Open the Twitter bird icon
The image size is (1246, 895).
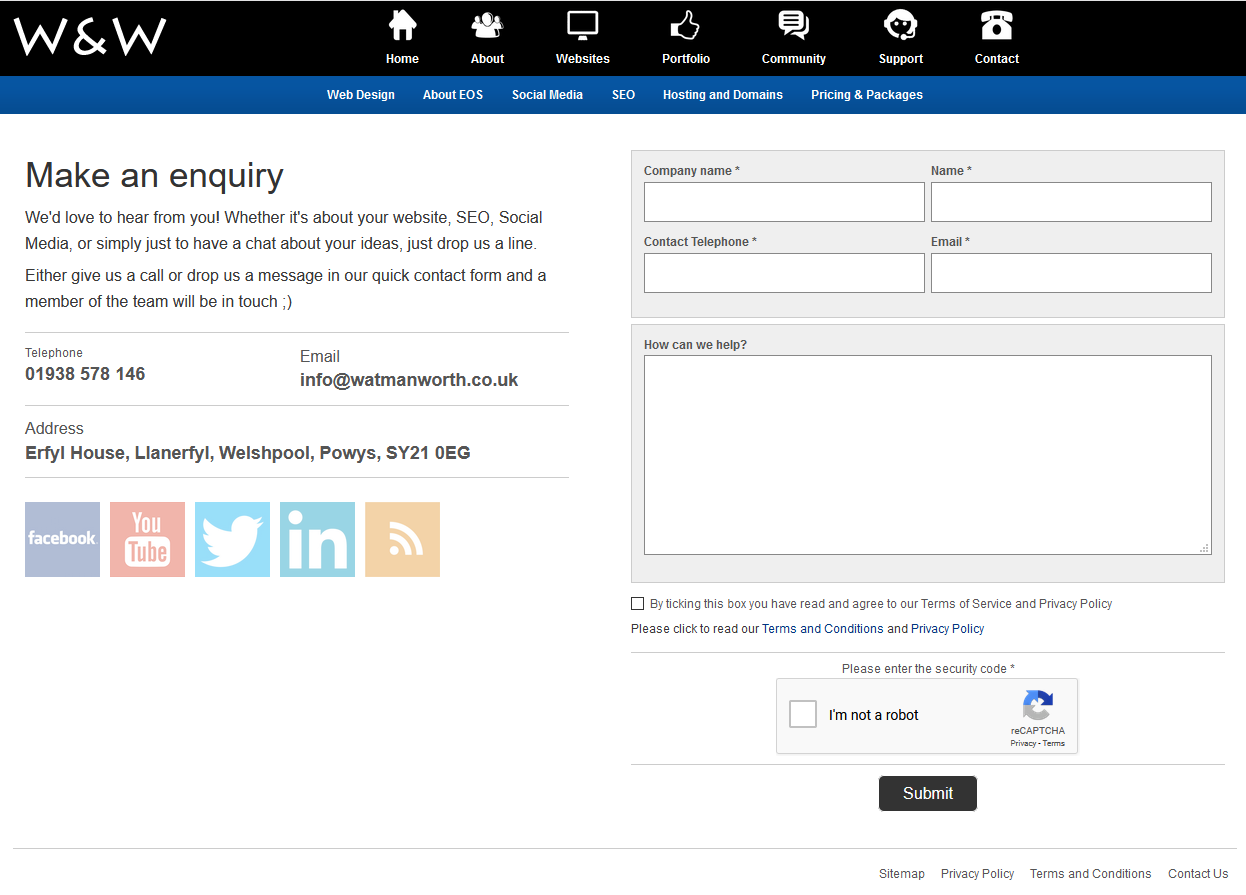point(232,539)
